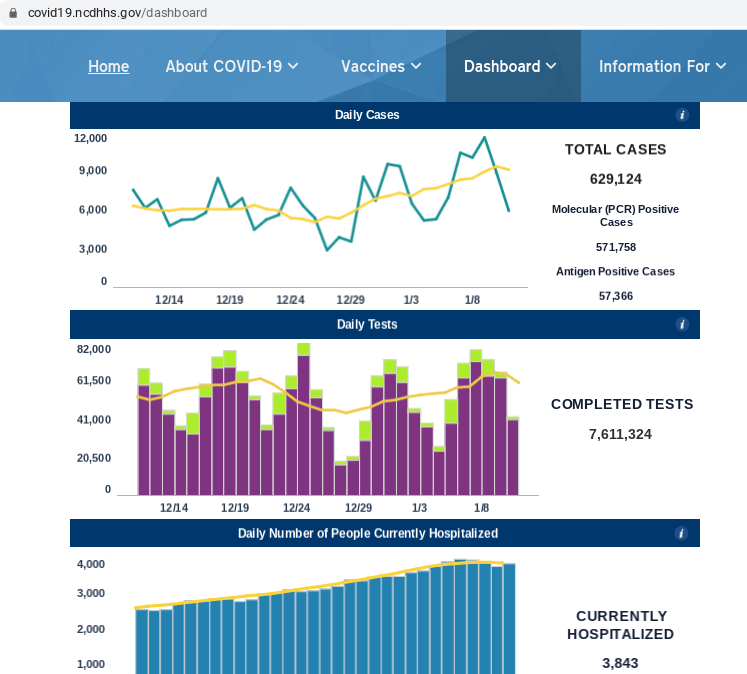Click the Antigen Positive Cases label
Image resolution: width=747 pixels, height=674 pixels.
click(615, 271)
